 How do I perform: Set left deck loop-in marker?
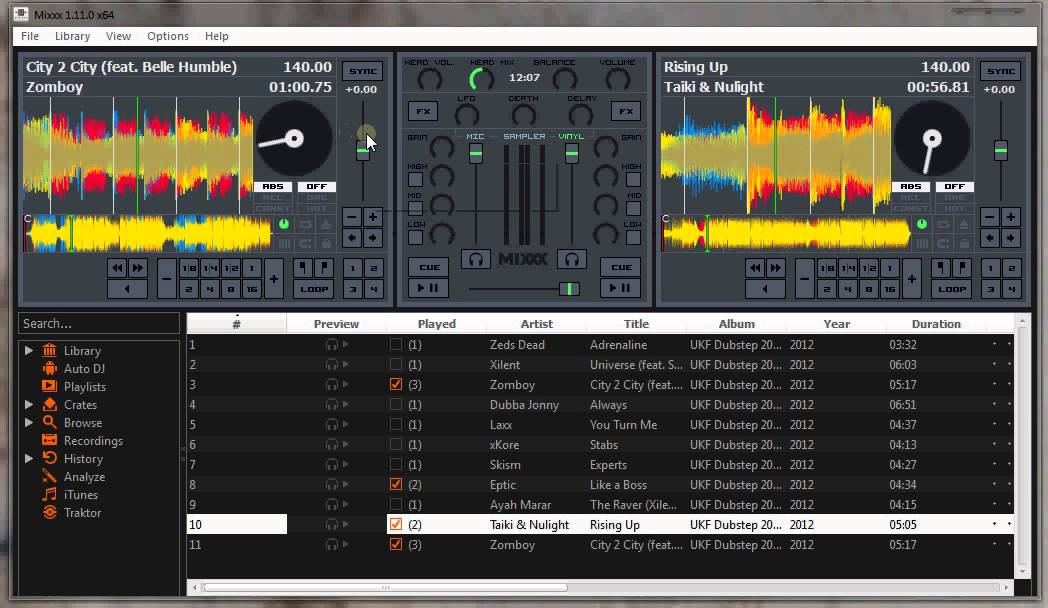coord(303,268)
